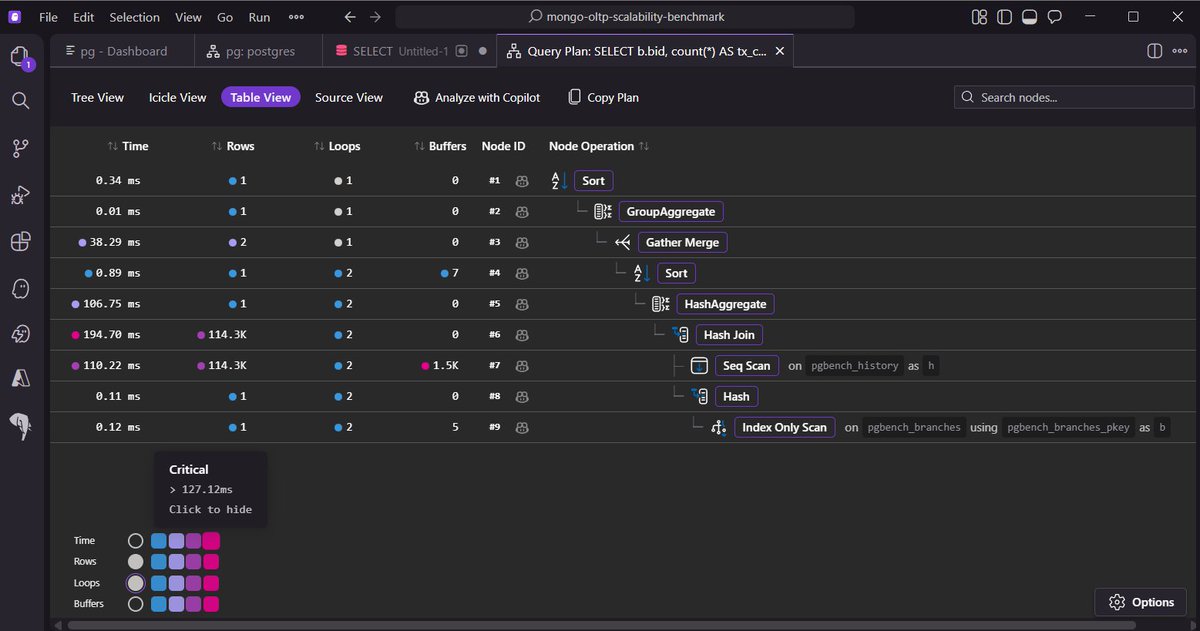Viewport: 1200px width, 631px height.
Task: Switch to Icicle View
Action: pyautogui.click(x=177, y=97)
